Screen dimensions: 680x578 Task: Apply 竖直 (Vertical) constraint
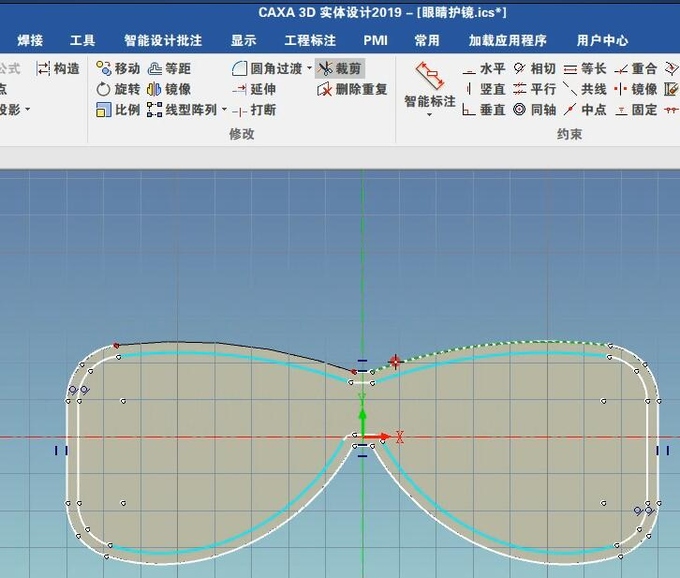484,89
